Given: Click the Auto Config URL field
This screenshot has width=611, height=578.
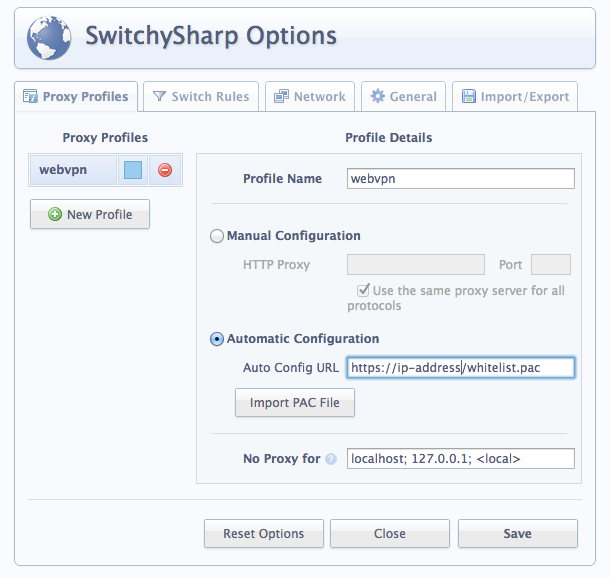Looking at the screenshot, I should (x=461, y=368).
